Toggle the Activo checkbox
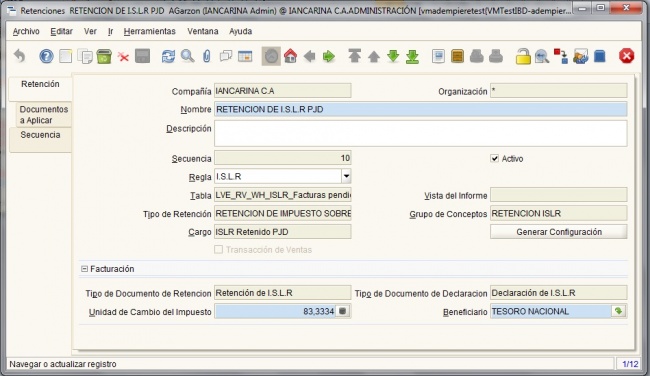 [494, 158]
